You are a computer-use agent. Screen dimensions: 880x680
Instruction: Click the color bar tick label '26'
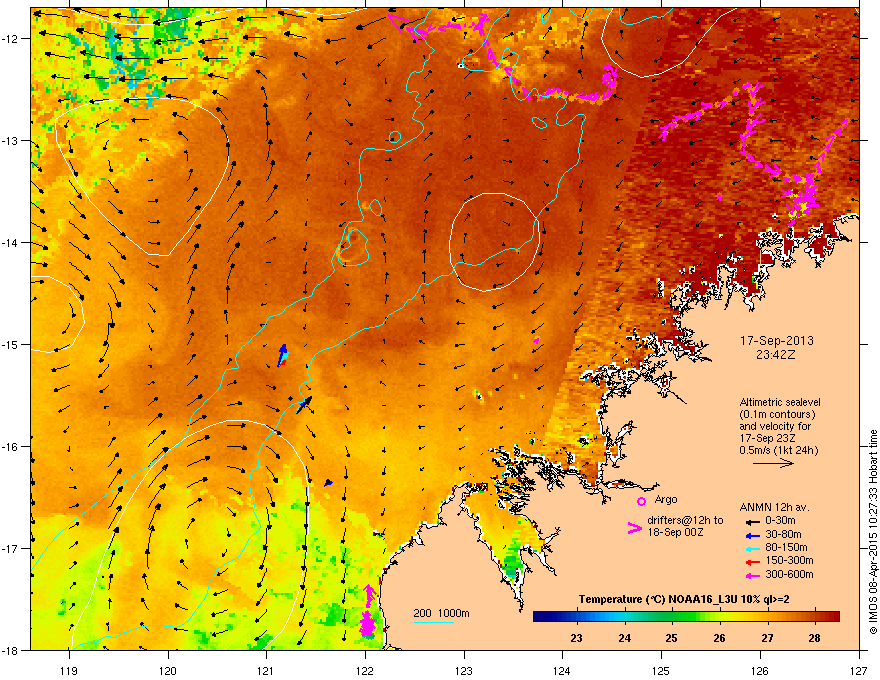click(719, 638)
